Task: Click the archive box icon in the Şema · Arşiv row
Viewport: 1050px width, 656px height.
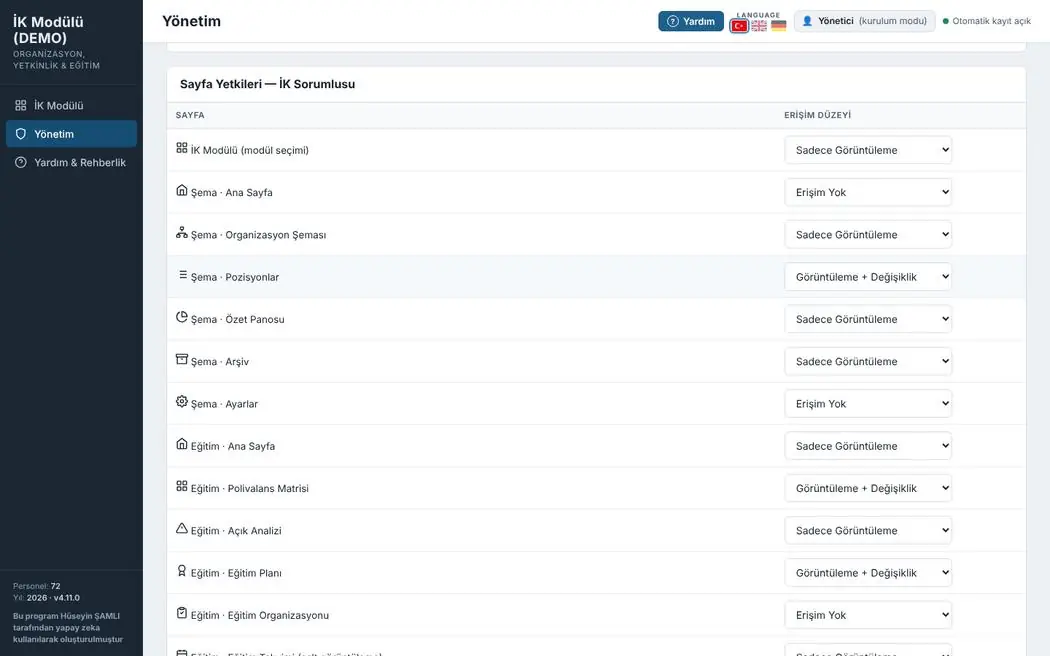Action: click(181, 359)
